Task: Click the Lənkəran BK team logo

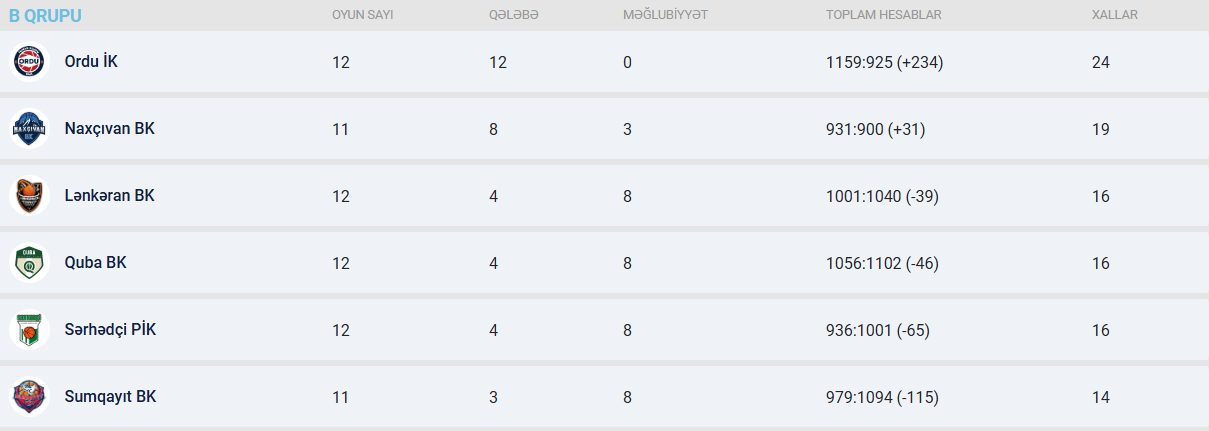Action: pyautogui.click(x=29, y=196)
